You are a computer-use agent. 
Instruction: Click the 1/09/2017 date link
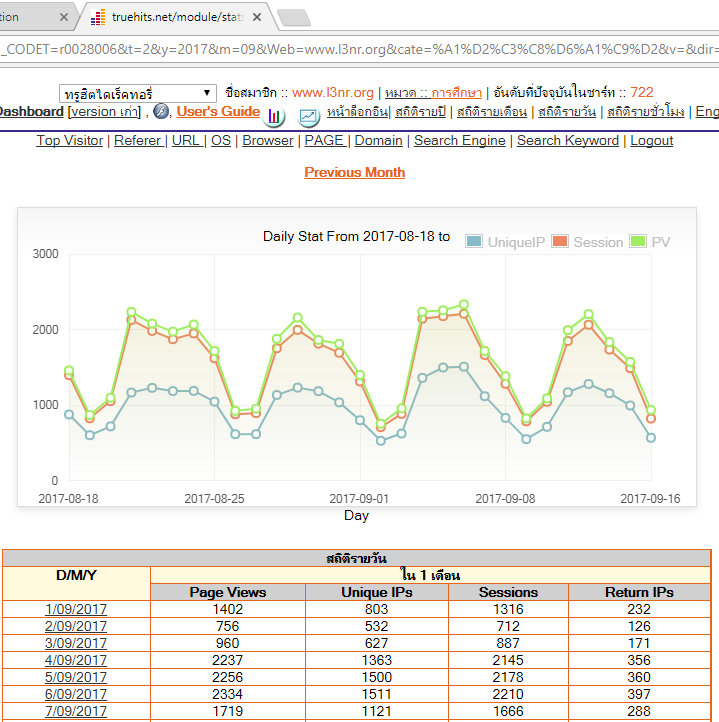tap(76, 609)
